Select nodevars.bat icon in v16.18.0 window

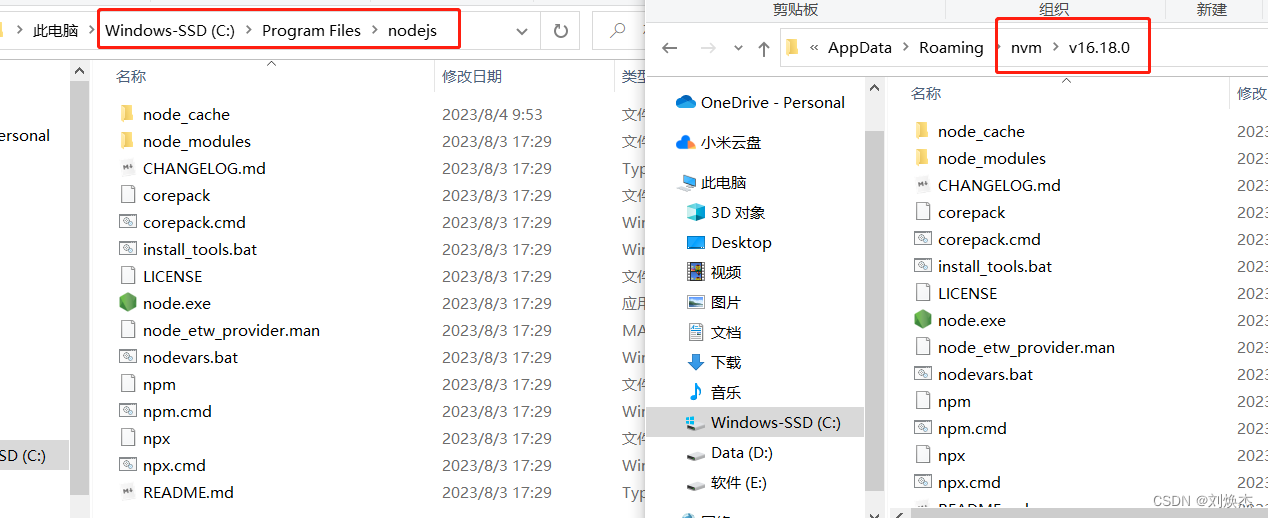click(x=922, y=374)
